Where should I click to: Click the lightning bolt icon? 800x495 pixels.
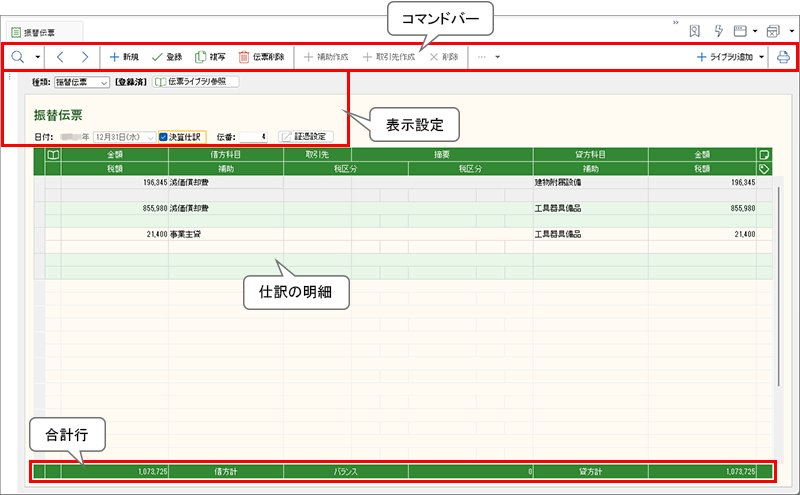coord(718,31)
